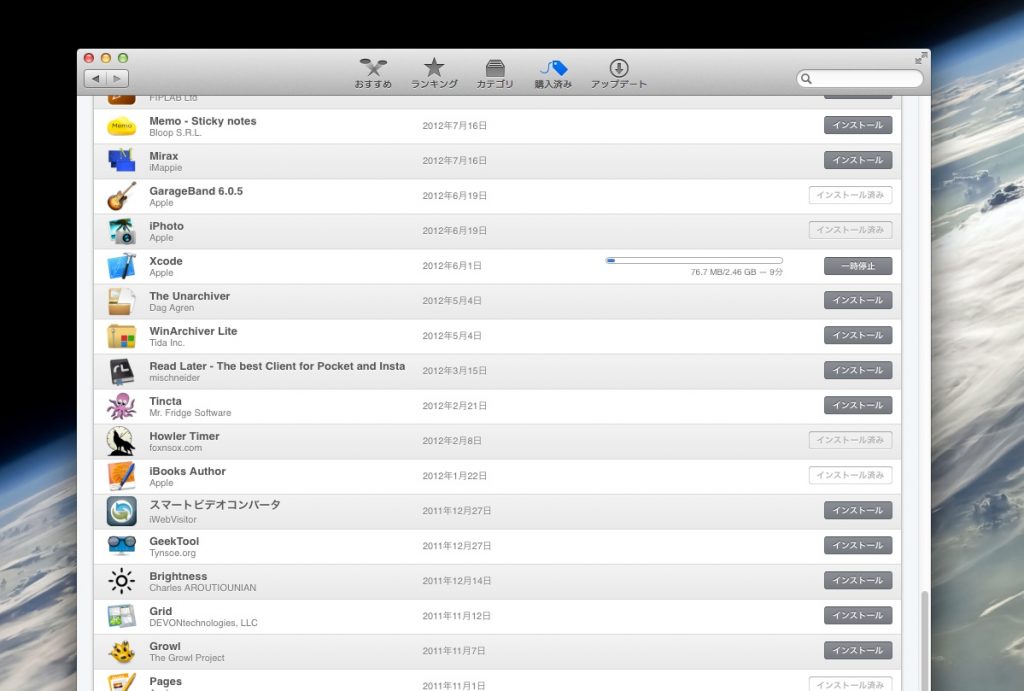Click the Tincta date 2012年2月21日
The width and height of the screenshot is (1024, 691).
tap(454, 406)
